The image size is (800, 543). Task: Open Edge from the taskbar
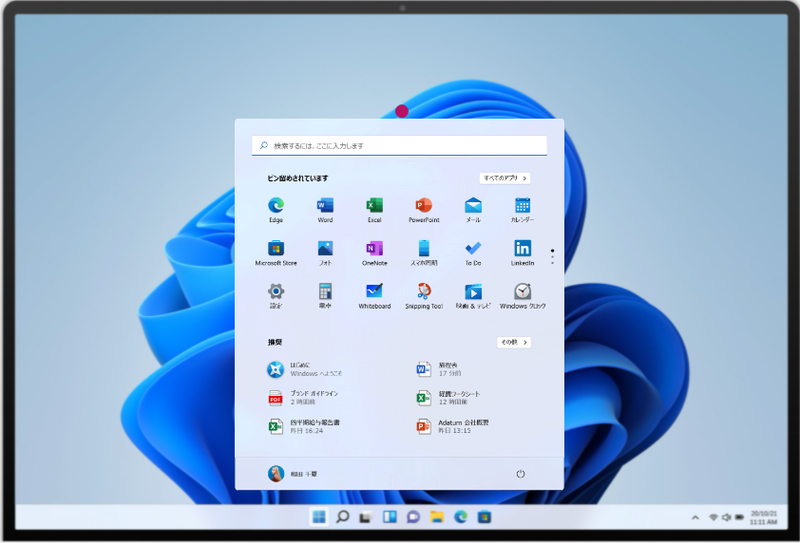coord(461,517)
